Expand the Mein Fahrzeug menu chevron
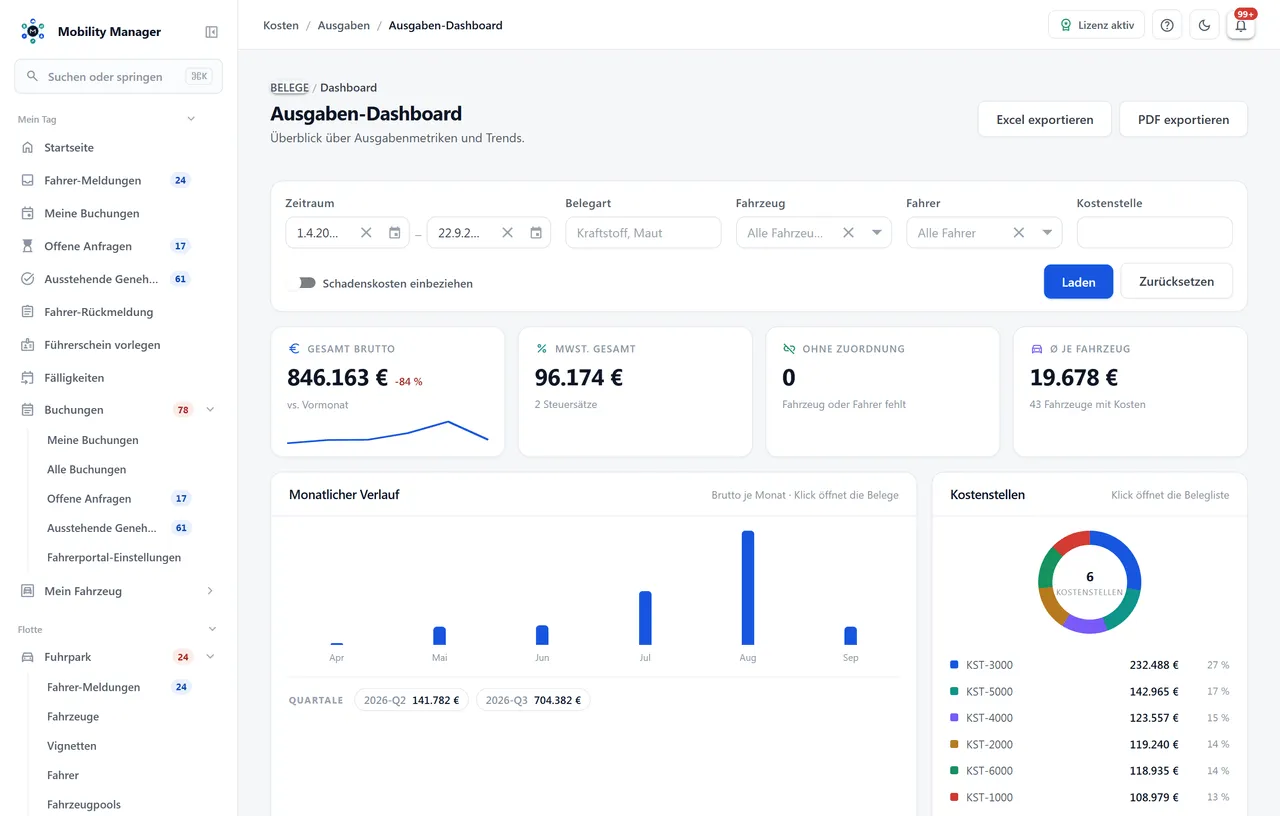This screenshot has width=1280, height=816. tap(210, 591)
